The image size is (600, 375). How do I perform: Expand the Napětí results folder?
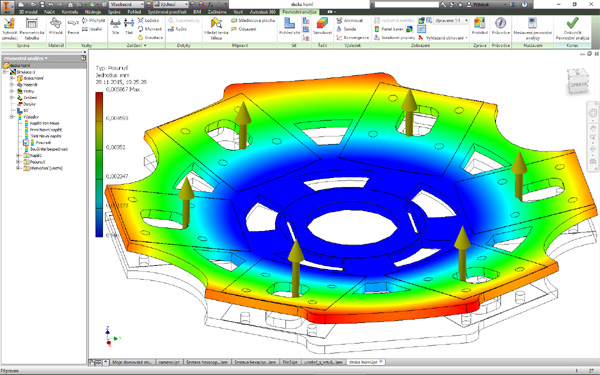pos(18,155)
